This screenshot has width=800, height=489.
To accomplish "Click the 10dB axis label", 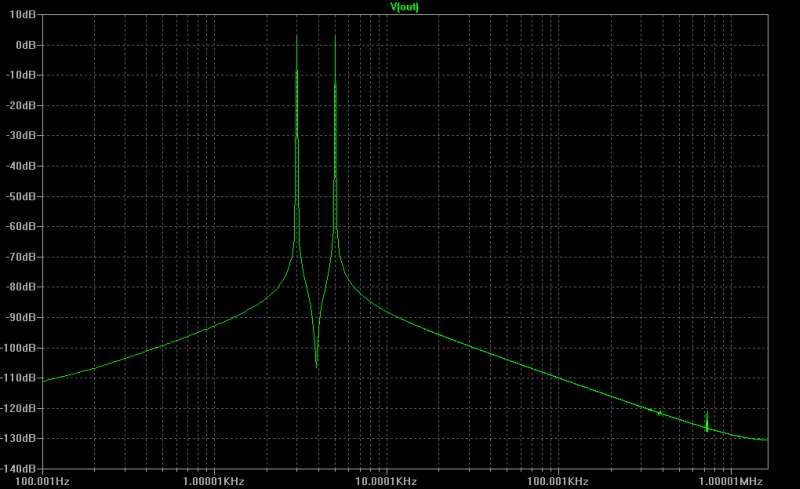I will (22, 14).
